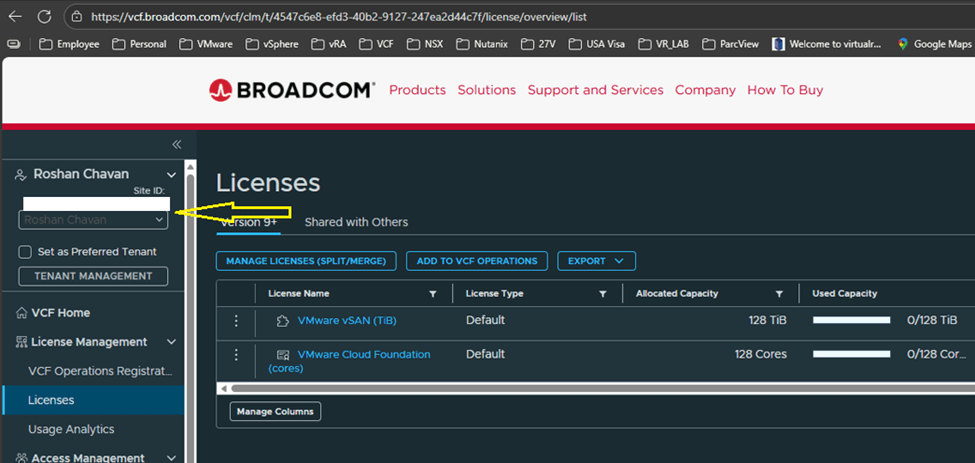Click the License Type column filter icon
The height and width of the screenshot is (463, 975).
[603, 294]
